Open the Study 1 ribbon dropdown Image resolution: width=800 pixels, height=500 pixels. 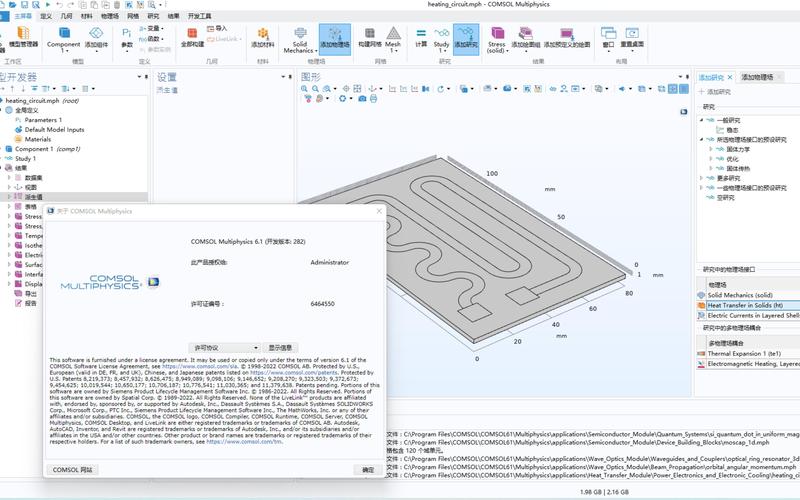tap(441, 39)
